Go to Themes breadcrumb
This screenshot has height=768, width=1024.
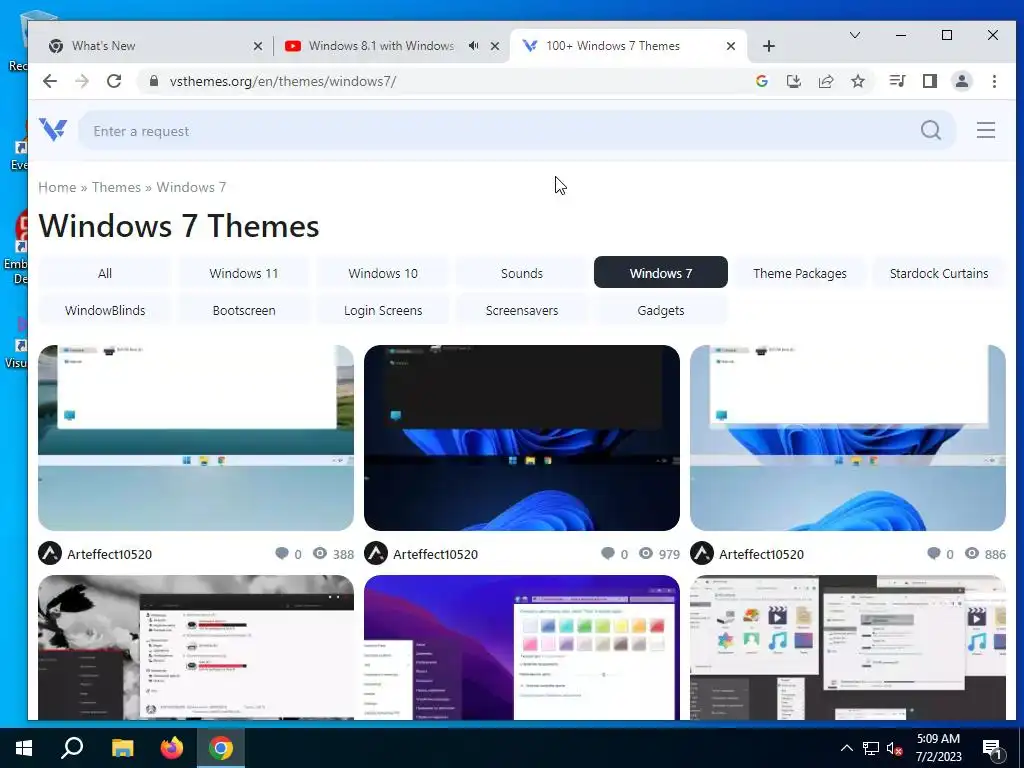click(116, 187)
